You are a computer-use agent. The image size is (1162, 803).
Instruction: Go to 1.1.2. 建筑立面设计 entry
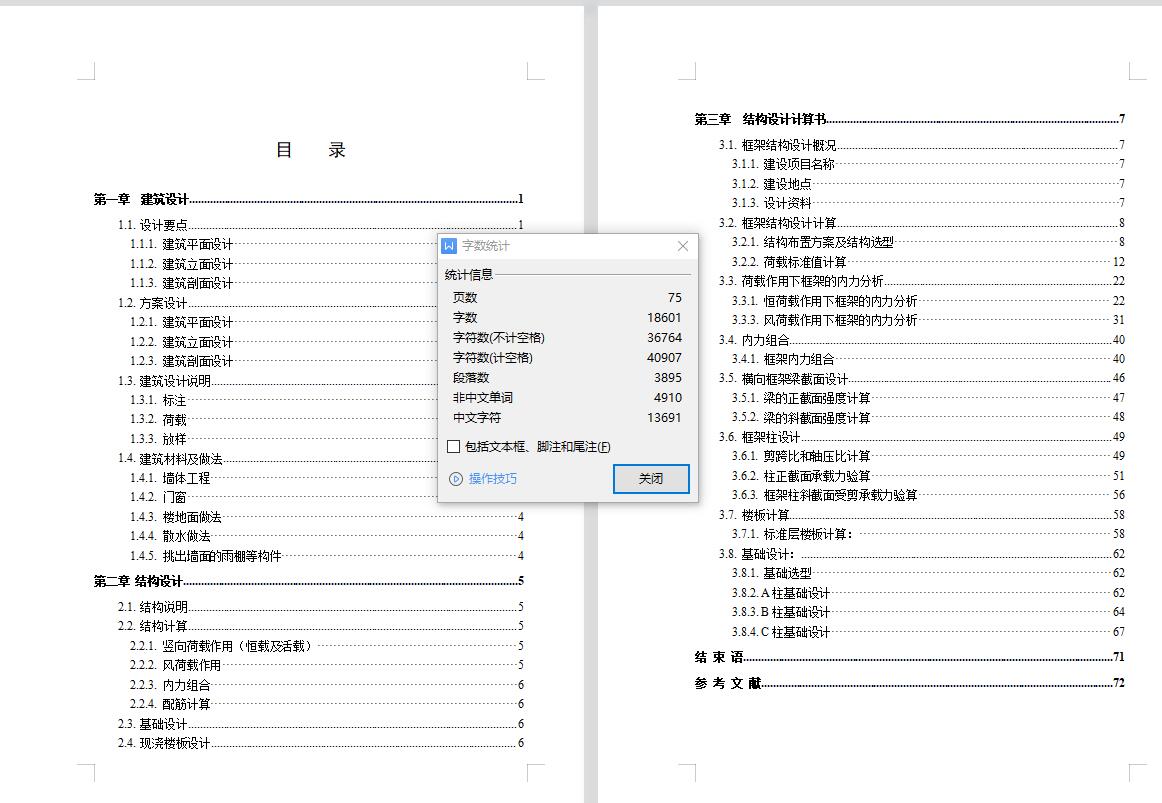pos(283,264)
